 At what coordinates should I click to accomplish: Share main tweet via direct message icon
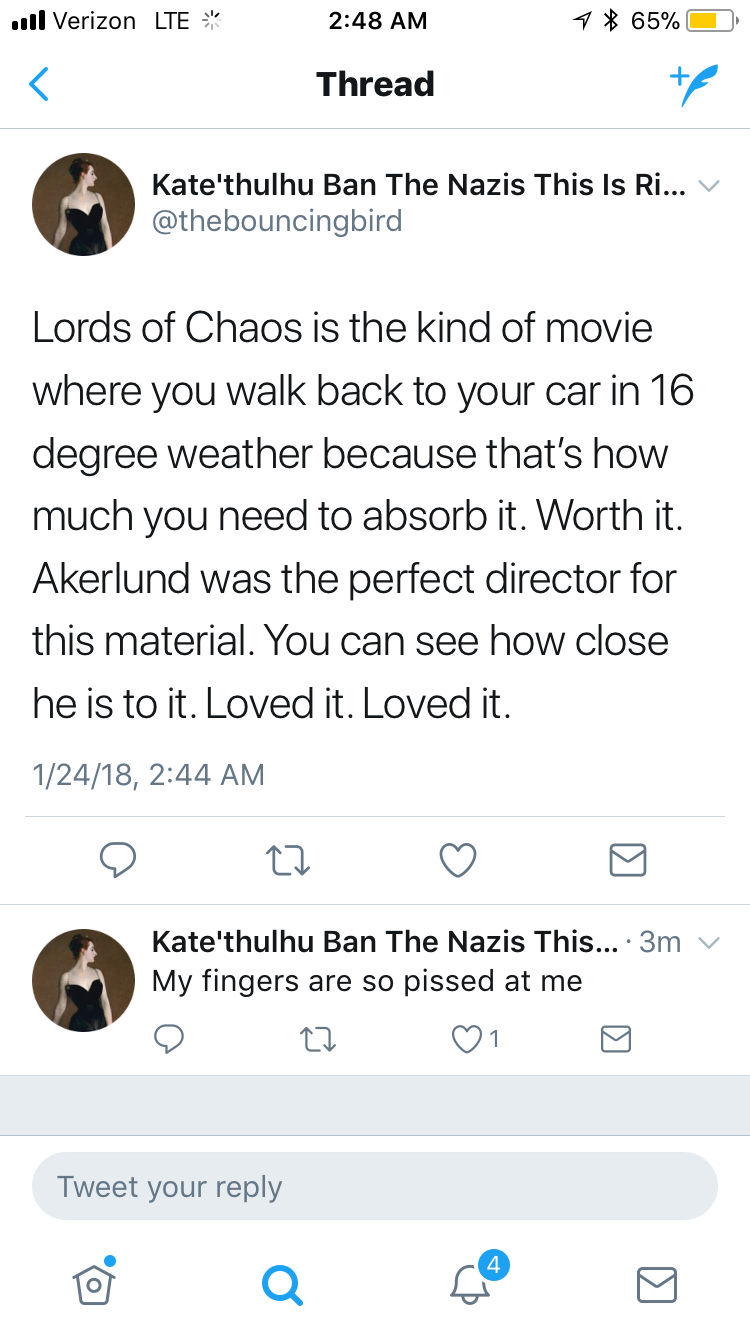pos(628,860)
